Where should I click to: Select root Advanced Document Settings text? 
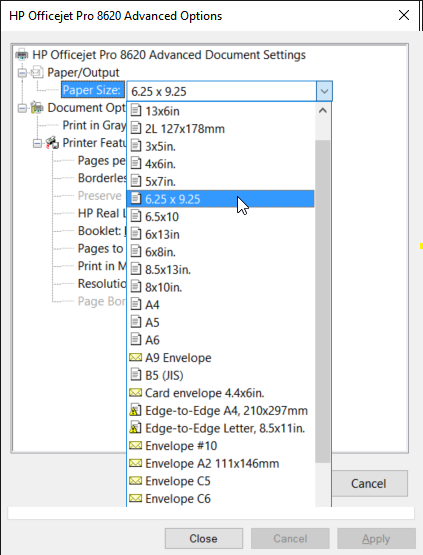coord(169,55)
